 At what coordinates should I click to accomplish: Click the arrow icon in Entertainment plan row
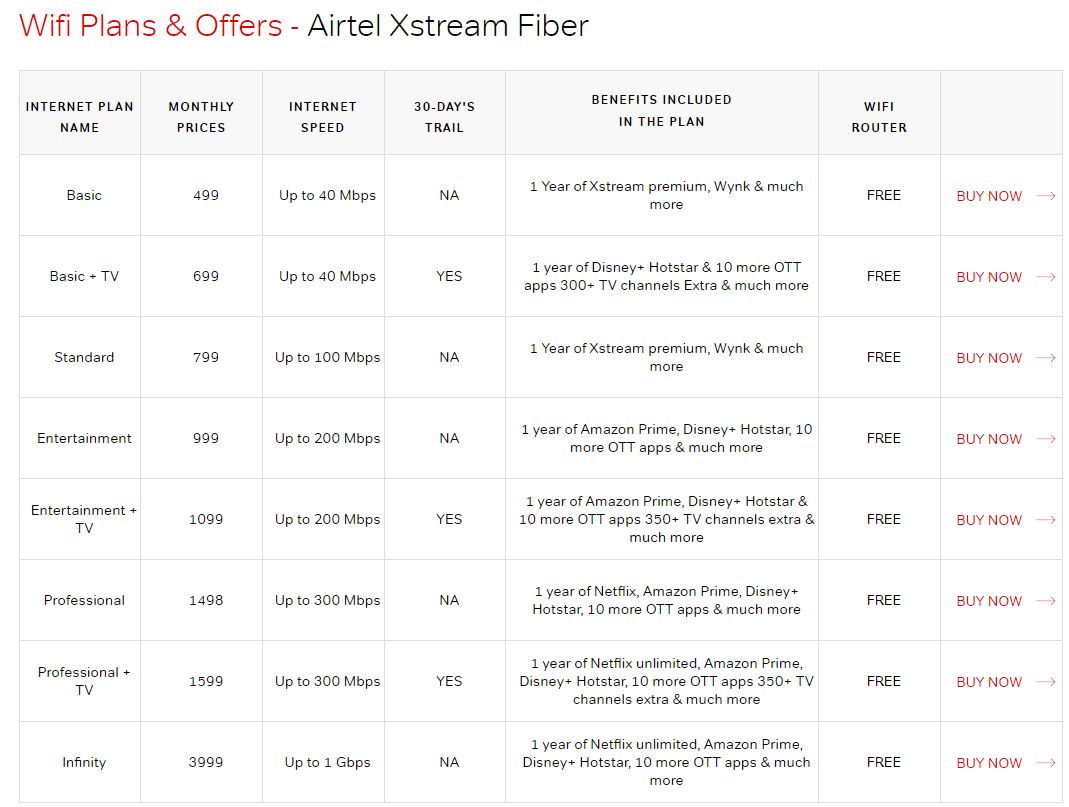[x=1046, y=439]
